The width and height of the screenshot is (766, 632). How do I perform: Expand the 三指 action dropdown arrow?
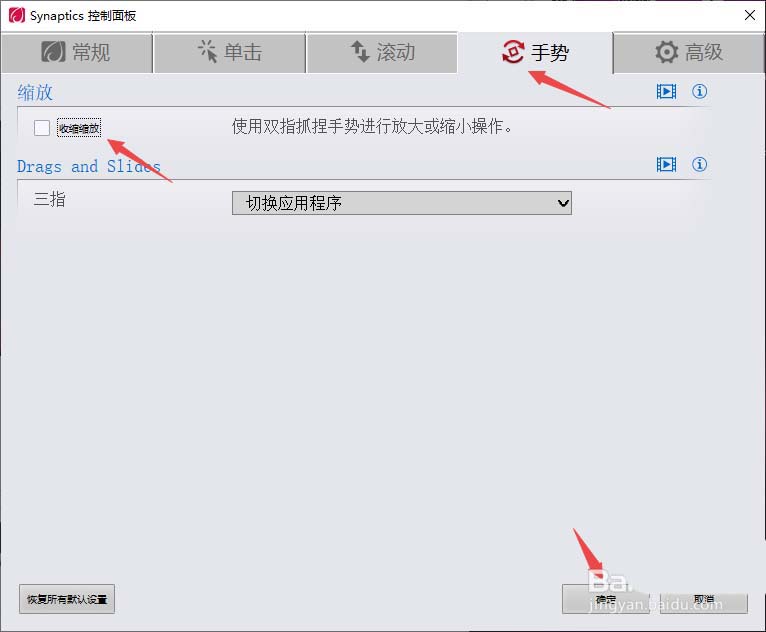[563, 203]
